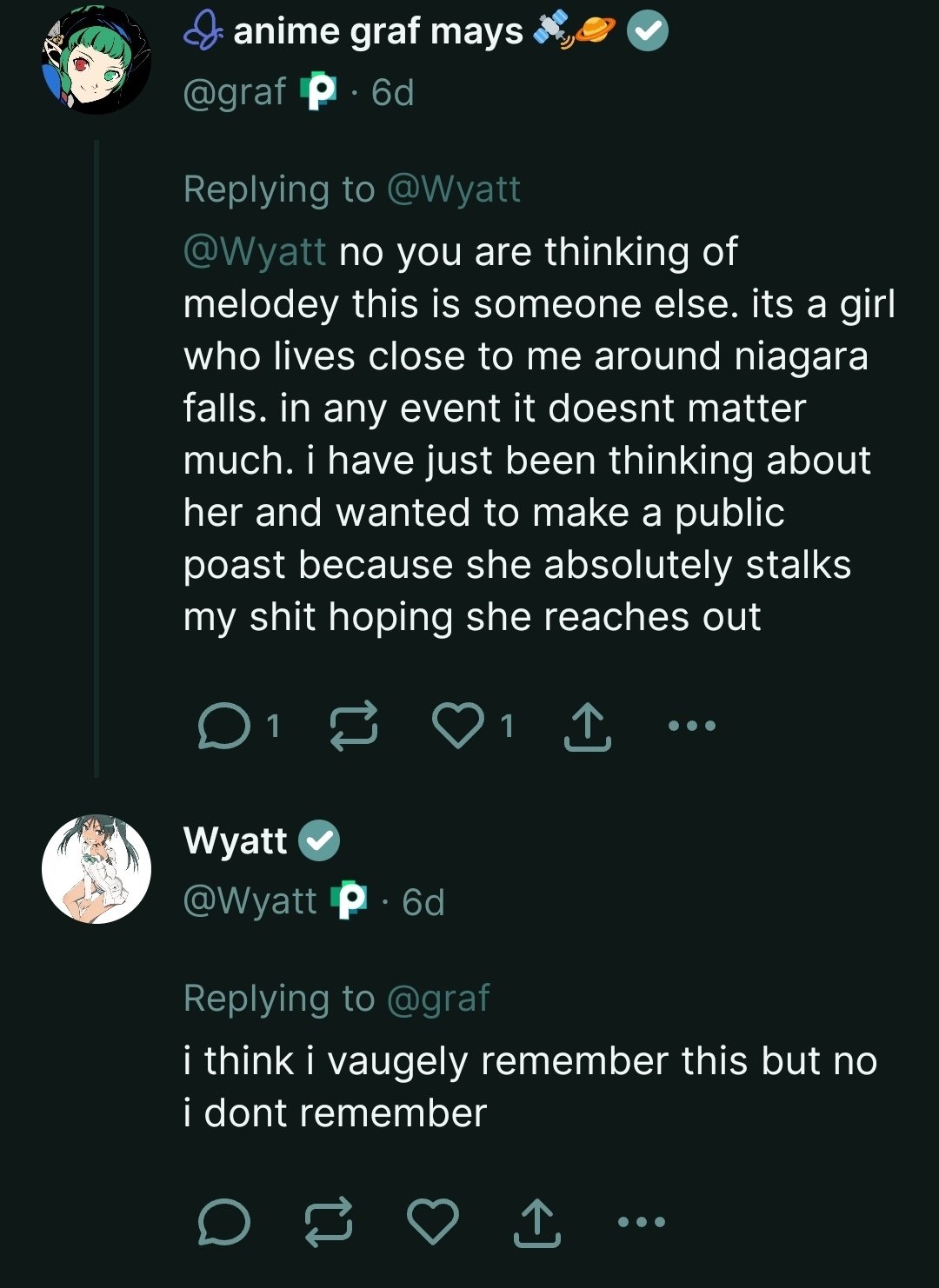Image resolution: width=939 pixels, height=1288 pixels.
Task: Click the P badge next to @graf
Action: point(318,92)
